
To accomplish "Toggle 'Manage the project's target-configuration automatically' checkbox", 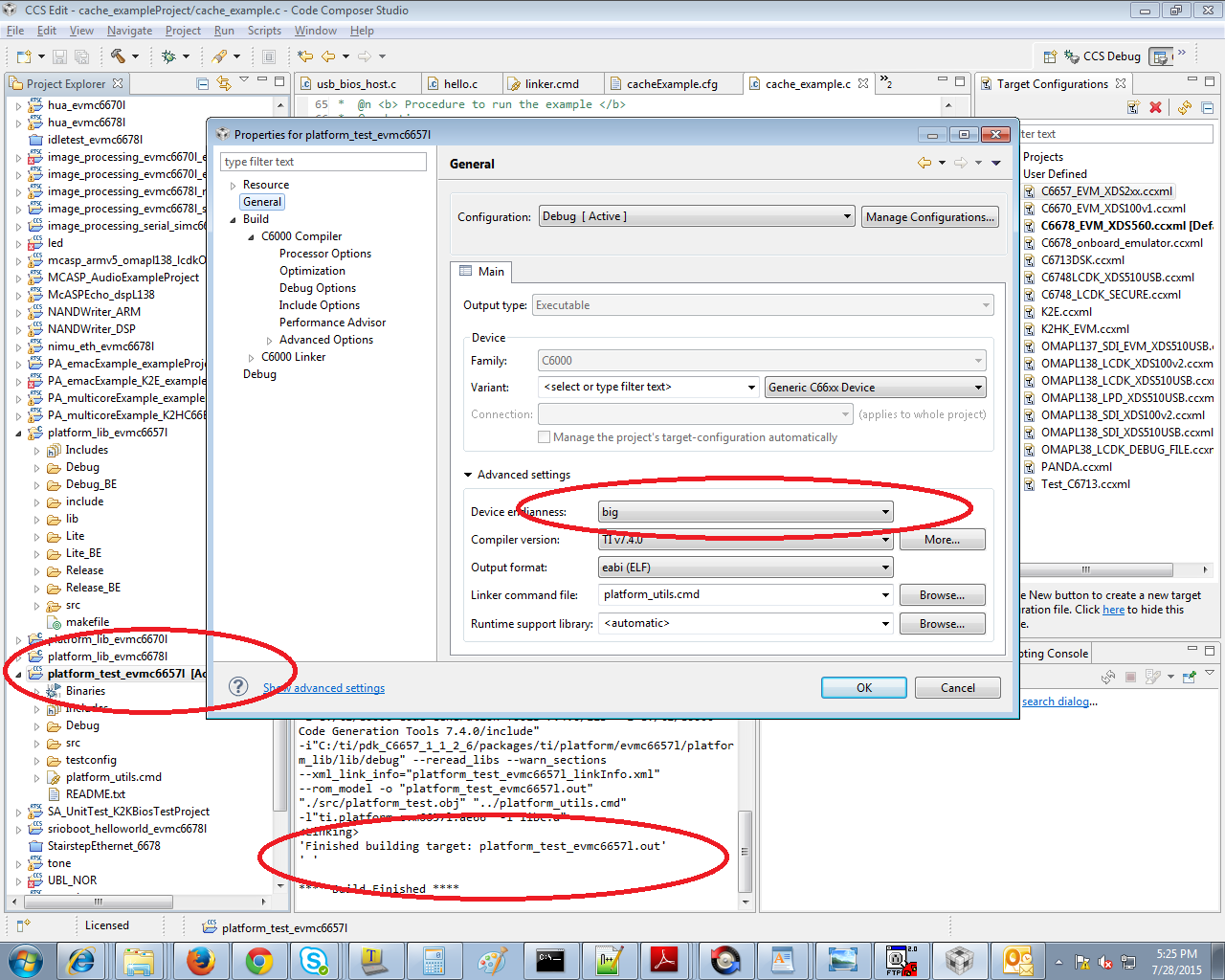I will click(x=544, y=437).
